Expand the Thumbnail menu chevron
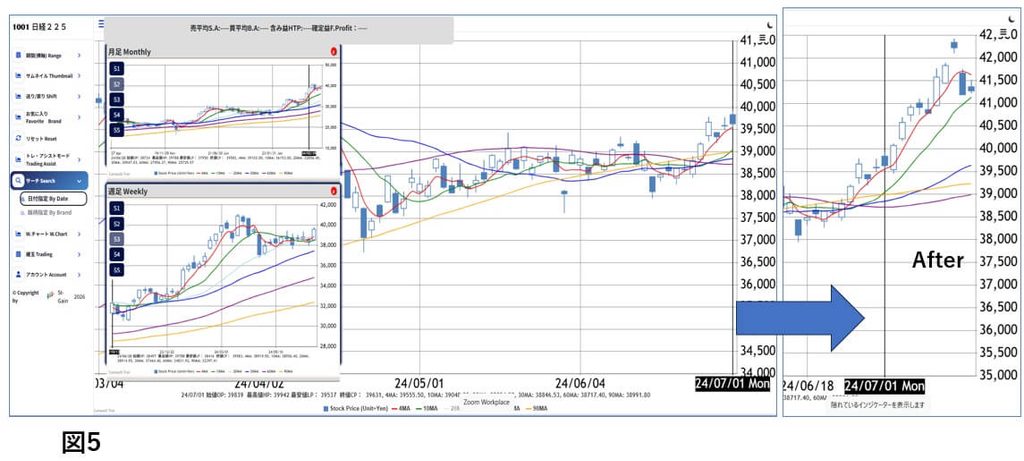This screenshot has height=461, width=1024. pos(79,76)
